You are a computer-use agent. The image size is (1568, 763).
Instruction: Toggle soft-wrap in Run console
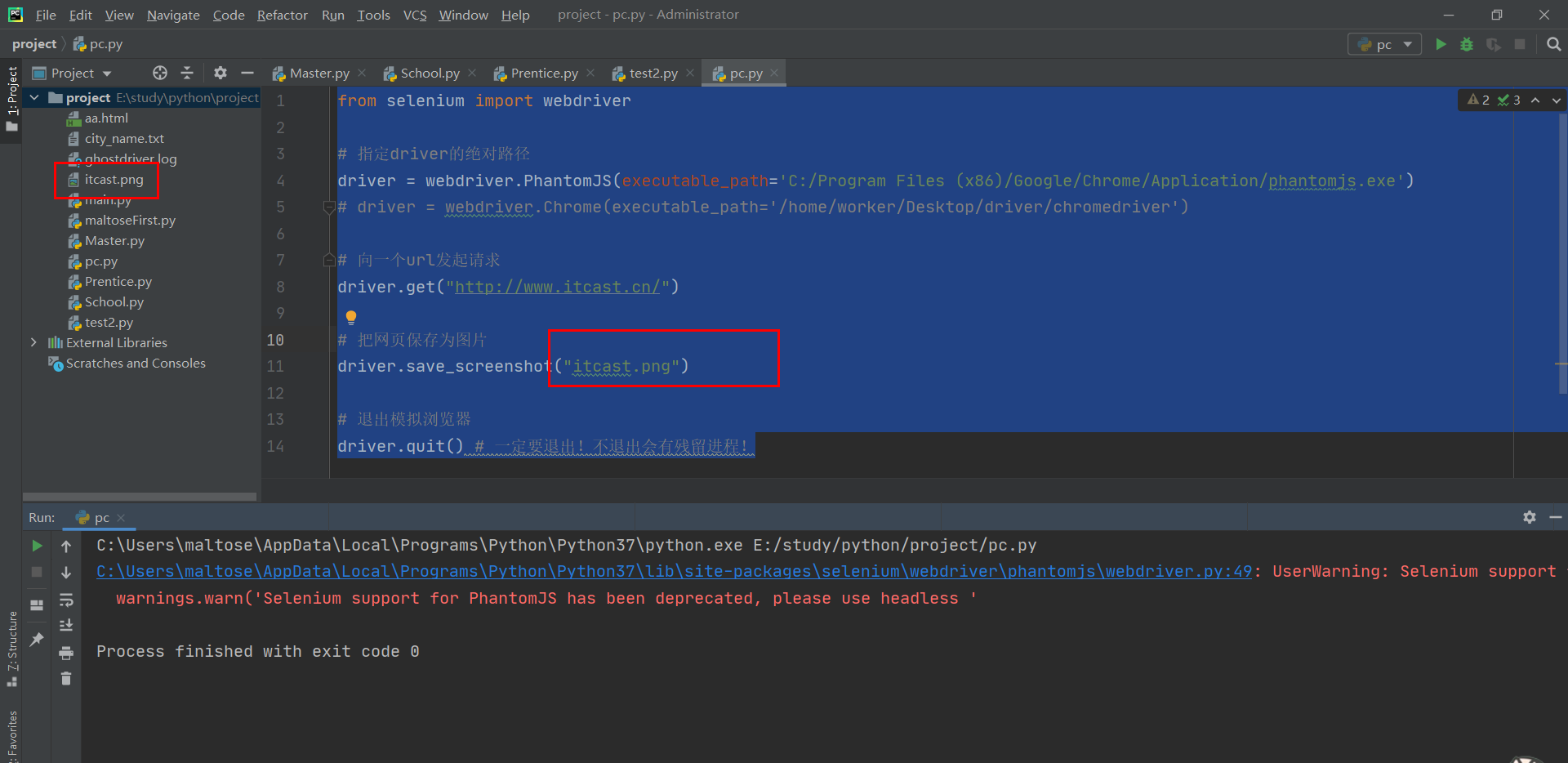tap(66, 600)
